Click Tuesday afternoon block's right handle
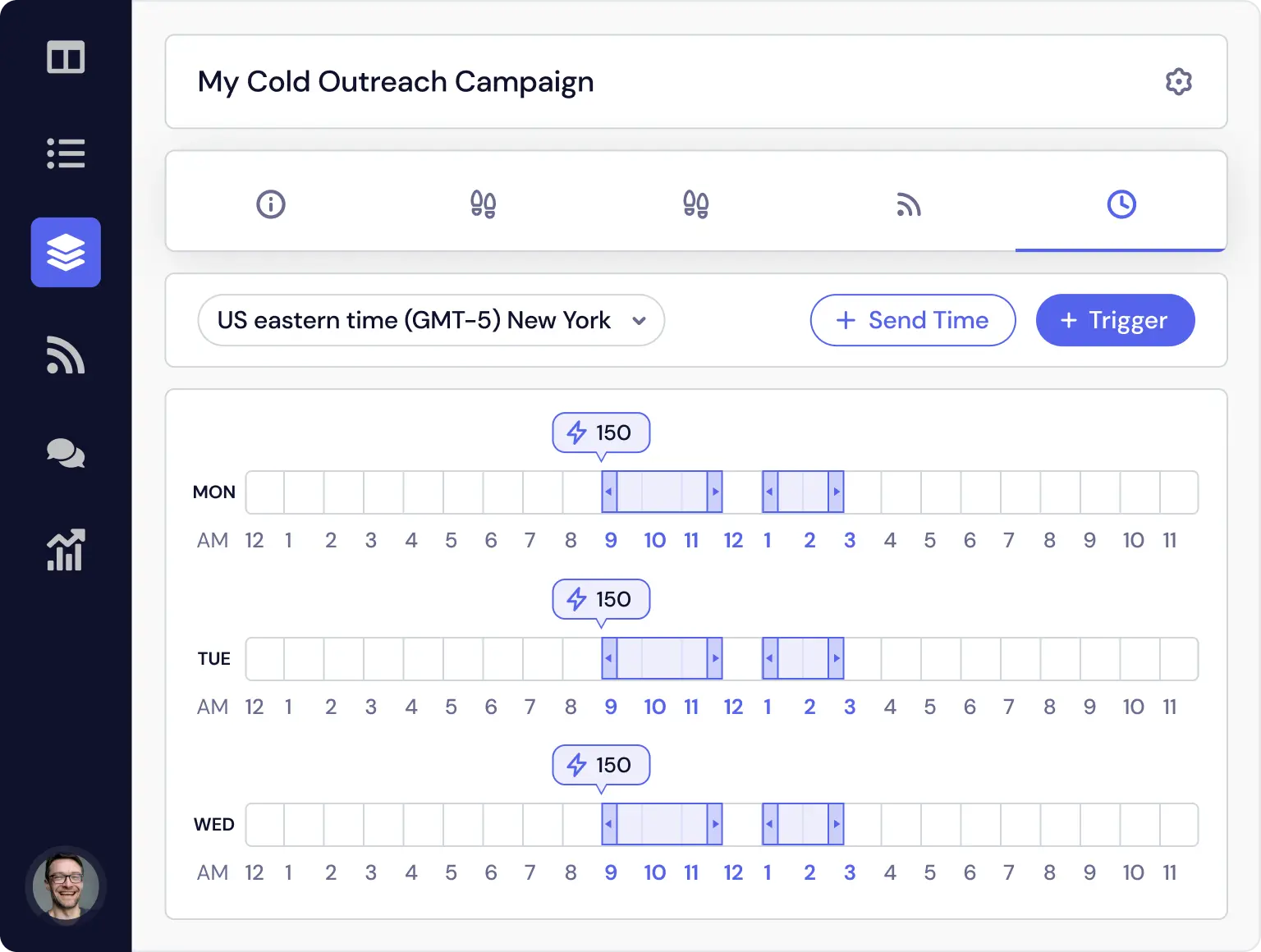 [836, 658]
